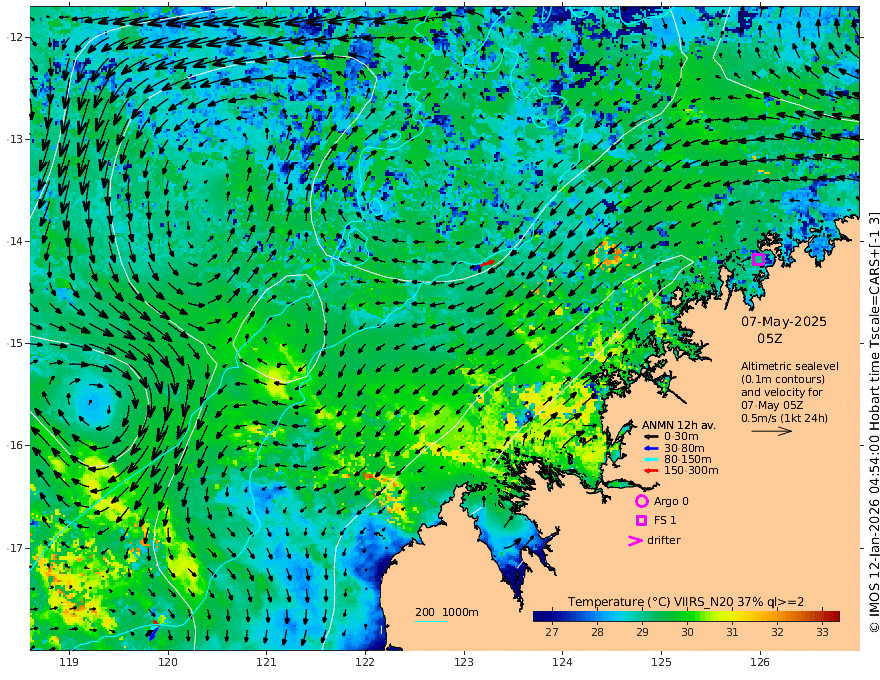This screenshot has height=680, width=880.
Task: Click the 119 longitude axis label
Action: tap(69, 662)
